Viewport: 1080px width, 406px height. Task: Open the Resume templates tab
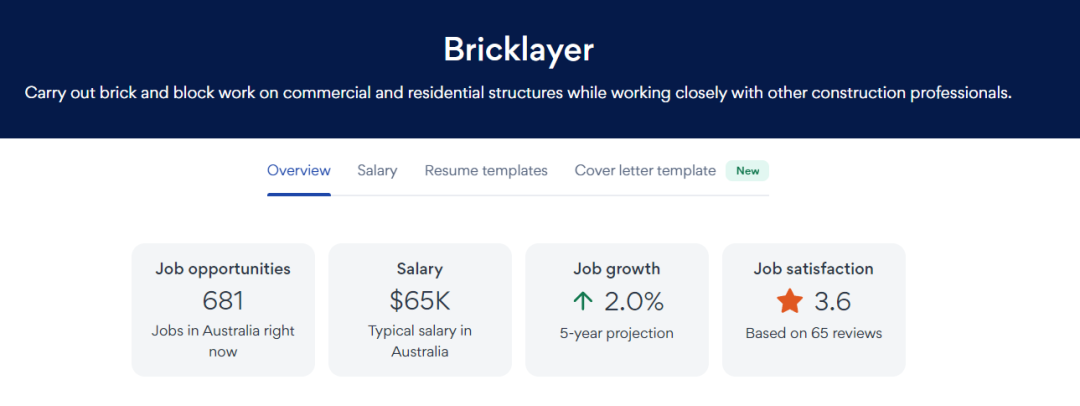point(486,170)
